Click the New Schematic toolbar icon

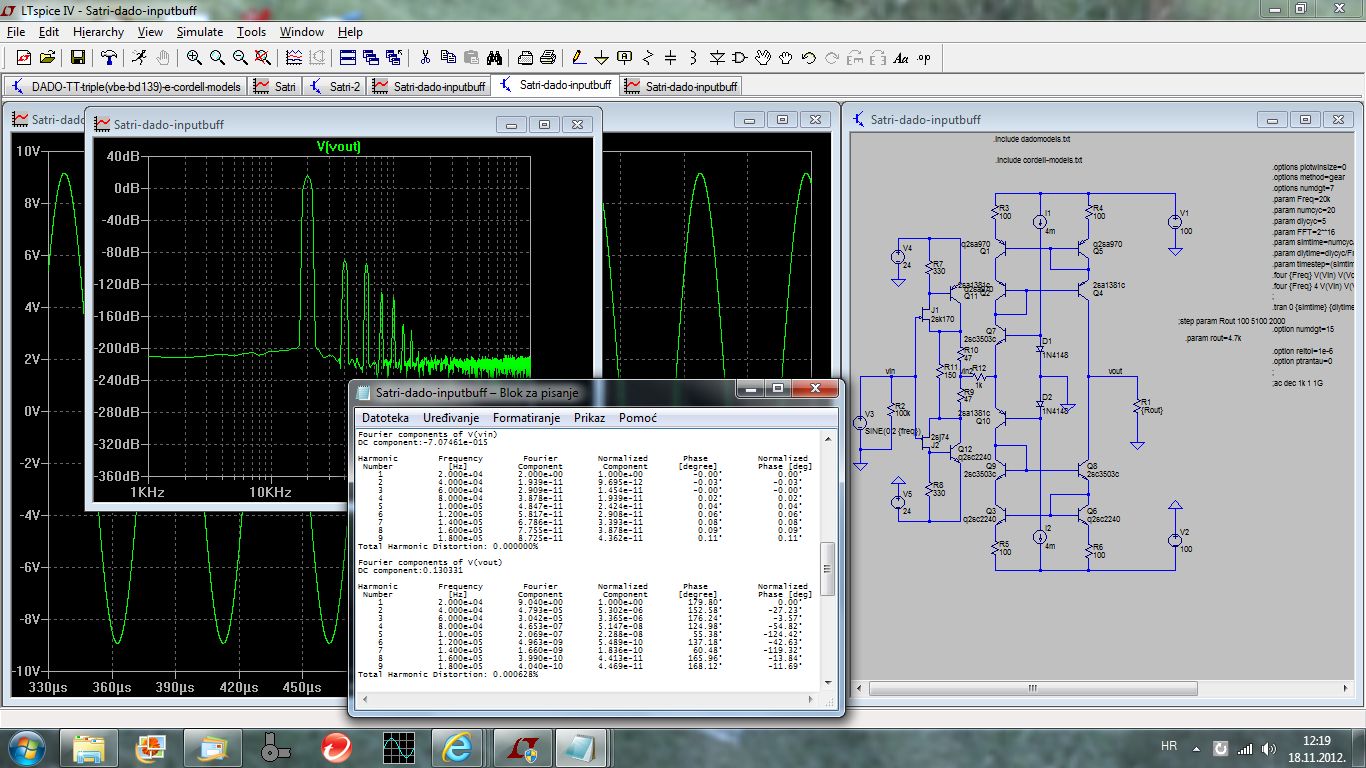pyautogui.click(x=23, y=57)
